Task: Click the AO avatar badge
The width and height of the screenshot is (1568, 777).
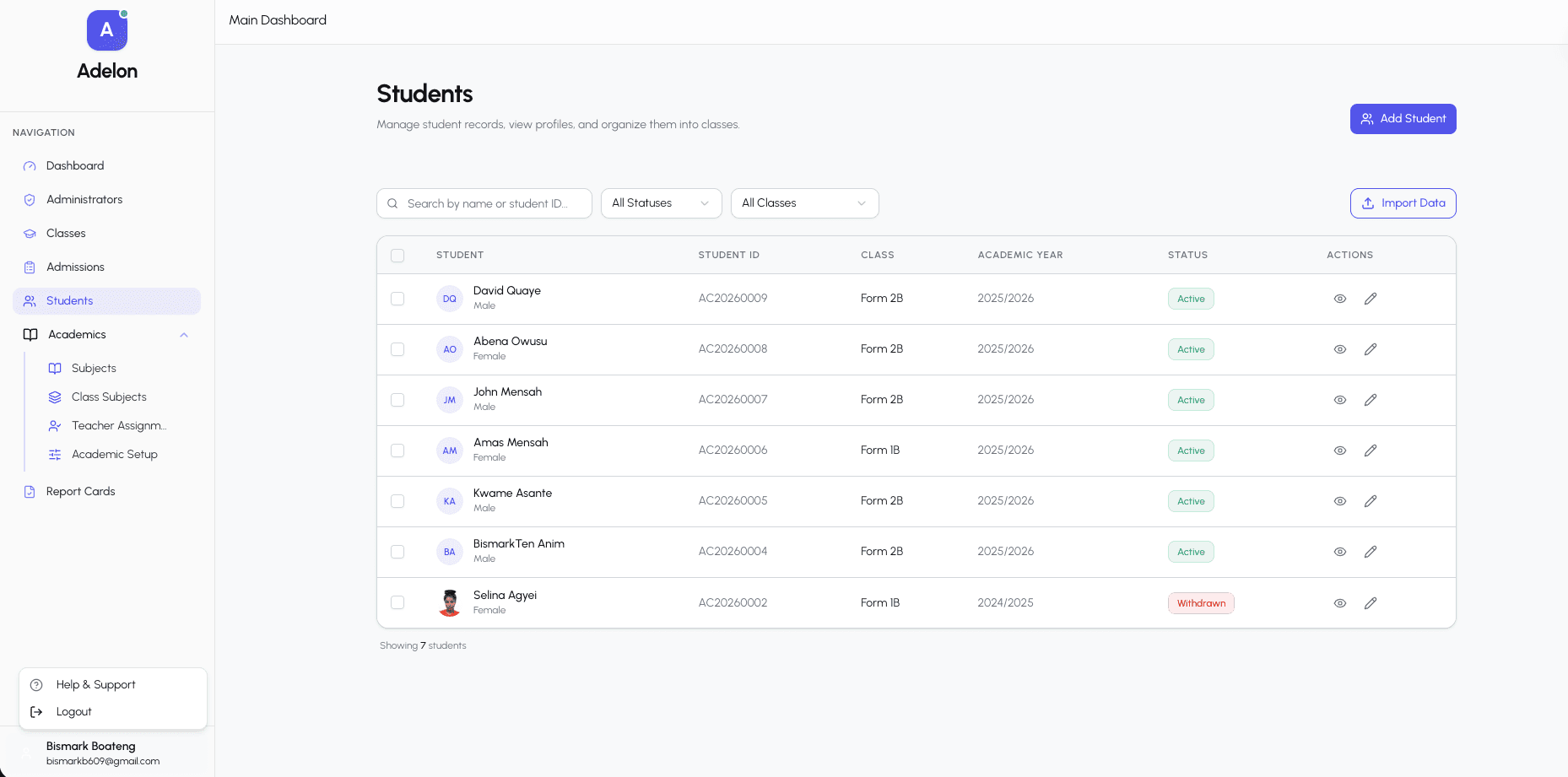Action: pyautogui.click(x=450, y=349)
